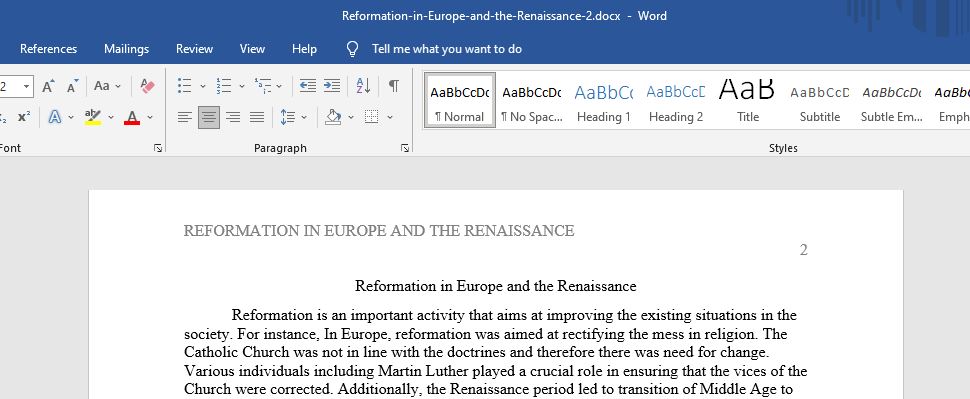Apply superscript formatting
Viewport: 970px width, 399px height.
[x=24, y=117]
